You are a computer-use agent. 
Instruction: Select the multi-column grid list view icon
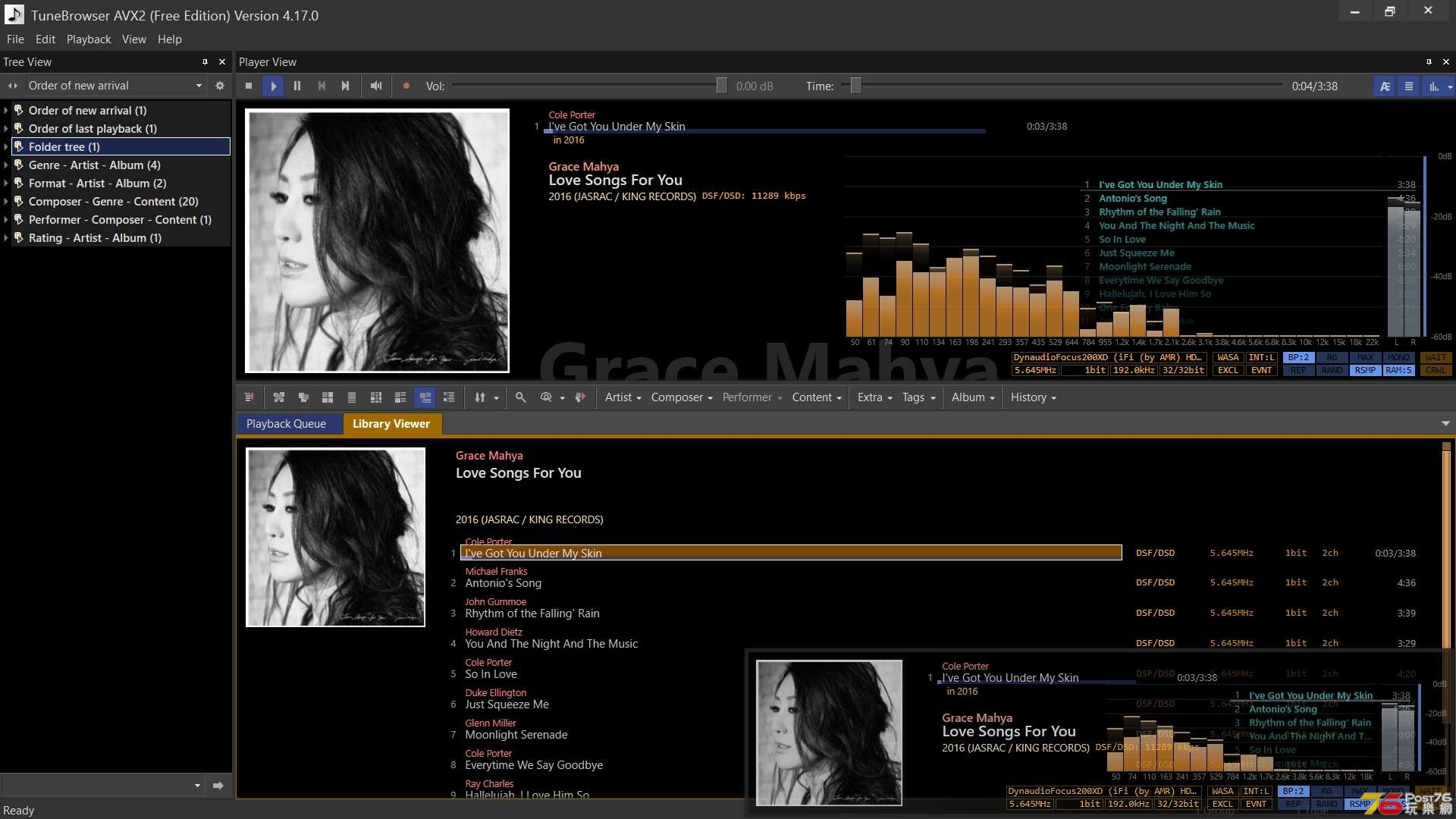click(376, 397)
